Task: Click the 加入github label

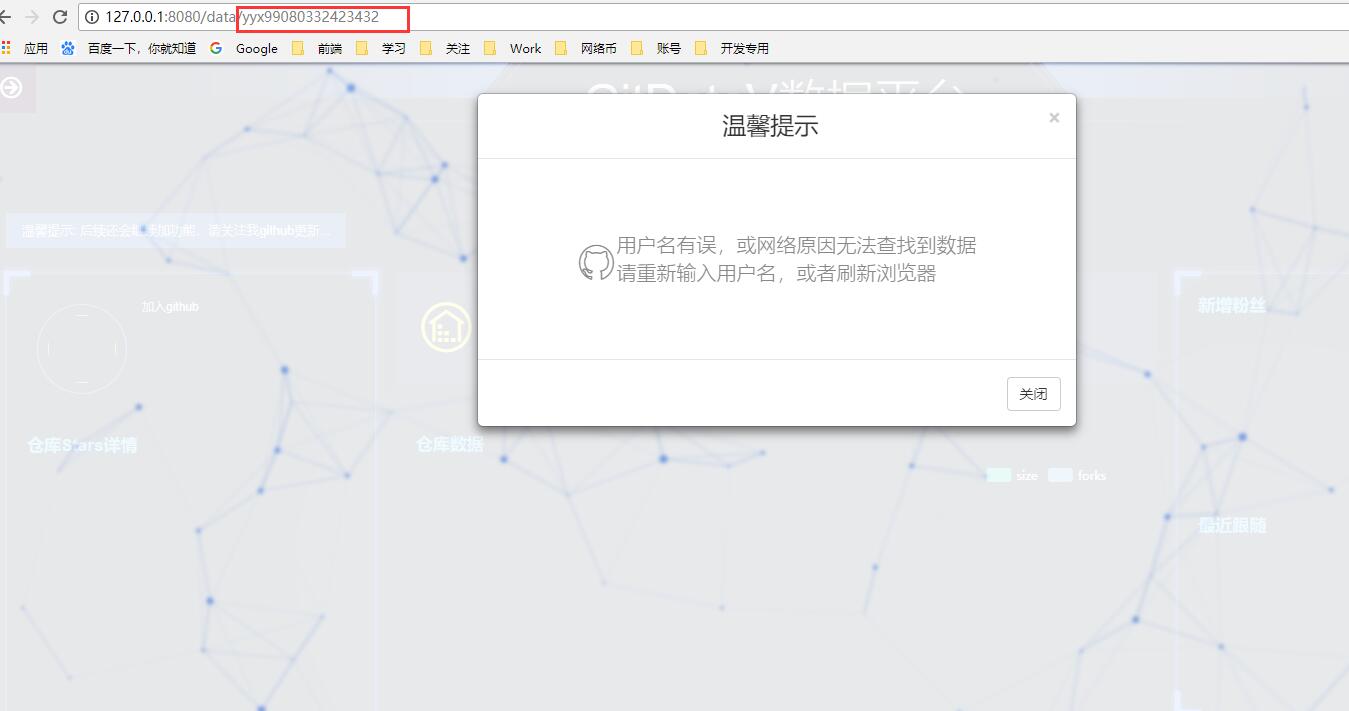Action: (x=170, y=307)
